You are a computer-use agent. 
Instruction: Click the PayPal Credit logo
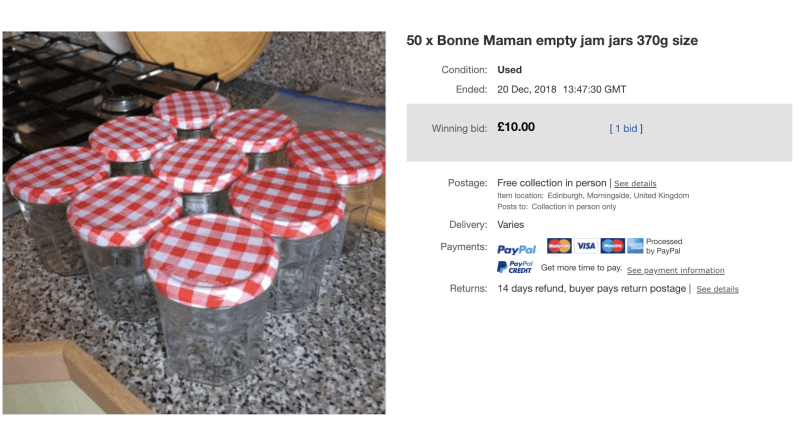coord(515,268)
